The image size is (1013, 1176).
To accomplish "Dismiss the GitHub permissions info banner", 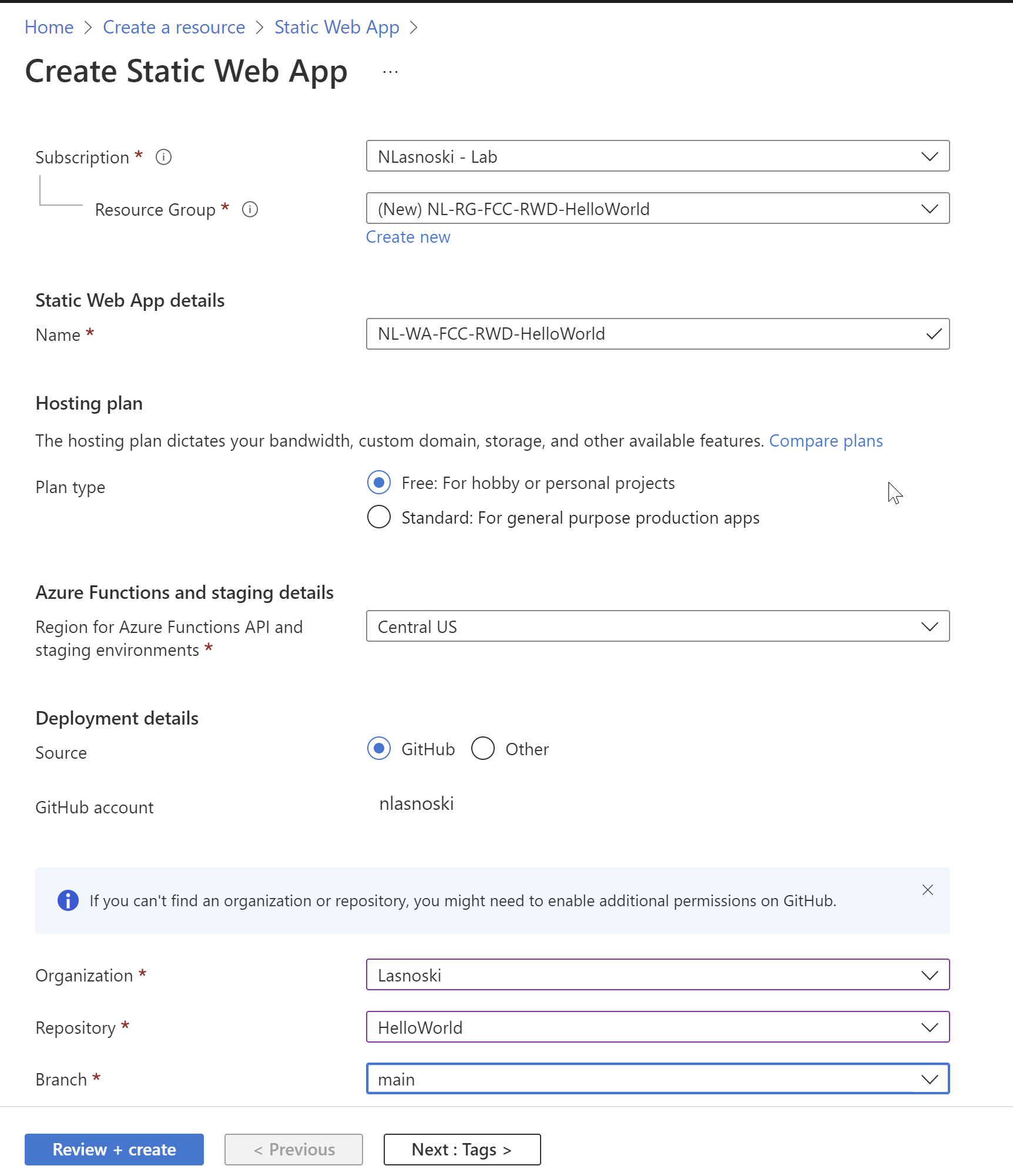I will 927,890.
